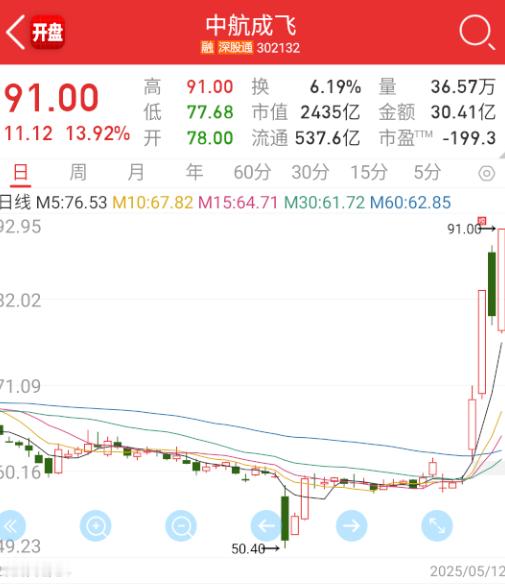505x584 pixels.
Task: Switch to 月 monthly chart tab
Action: (x=136, y=172)
